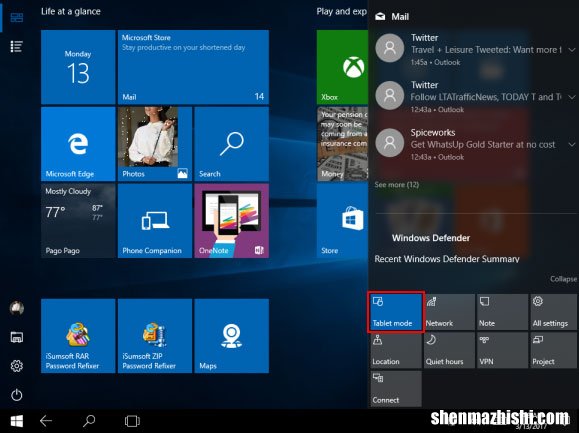Switch to pinned tiles view icon
This screenshot has height=433, width=579.
(x=17, y=17)
